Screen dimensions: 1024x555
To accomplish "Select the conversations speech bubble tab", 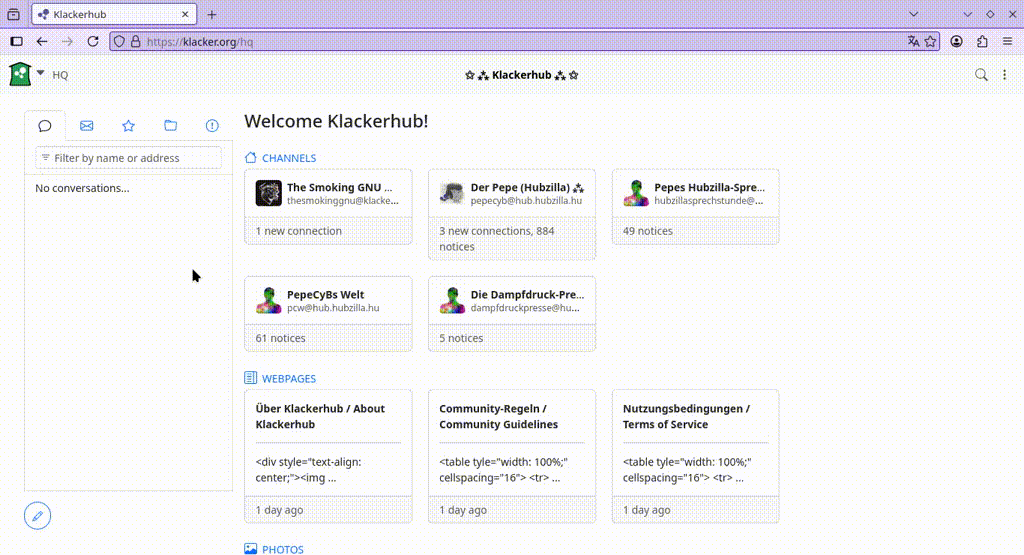I will click(45, 126).
